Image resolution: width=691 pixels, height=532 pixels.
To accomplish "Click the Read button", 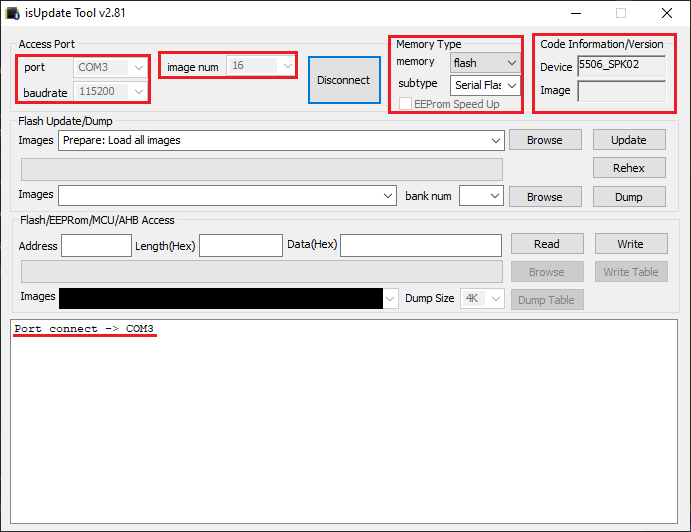I will [547, 244].
